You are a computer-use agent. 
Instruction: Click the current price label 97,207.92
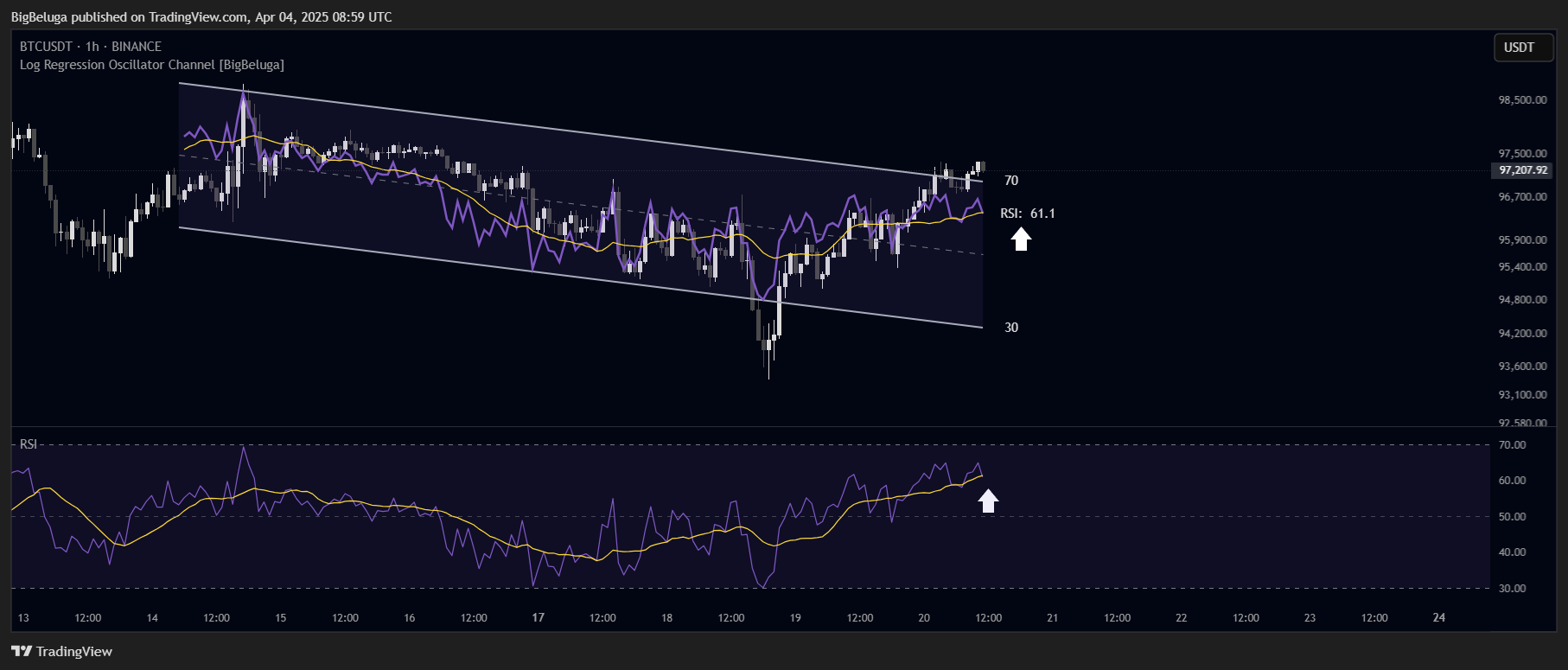click(x=1523, y=170)
